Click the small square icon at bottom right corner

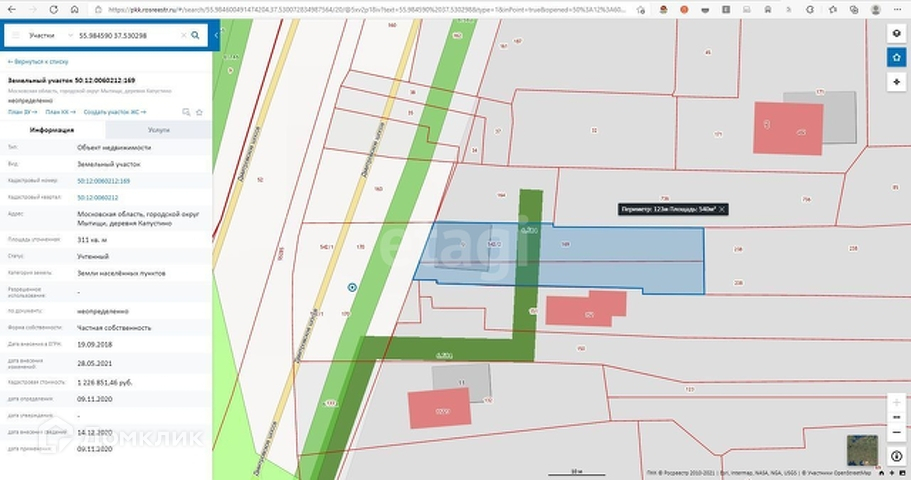(902, 474)
